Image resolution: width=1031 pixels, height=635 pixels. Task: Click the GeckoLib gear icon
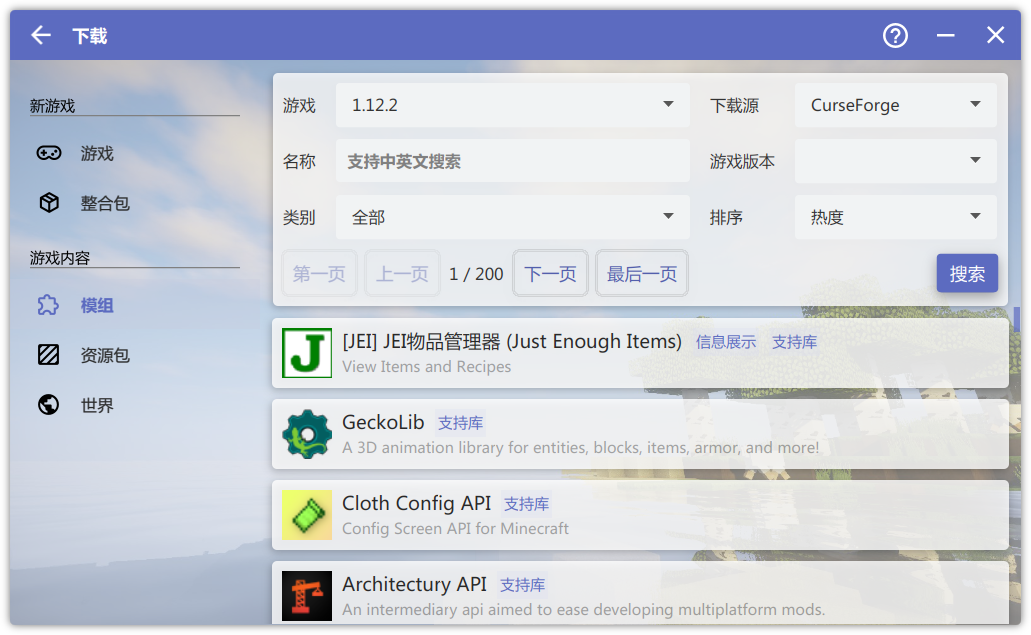(x=306, y=434)
